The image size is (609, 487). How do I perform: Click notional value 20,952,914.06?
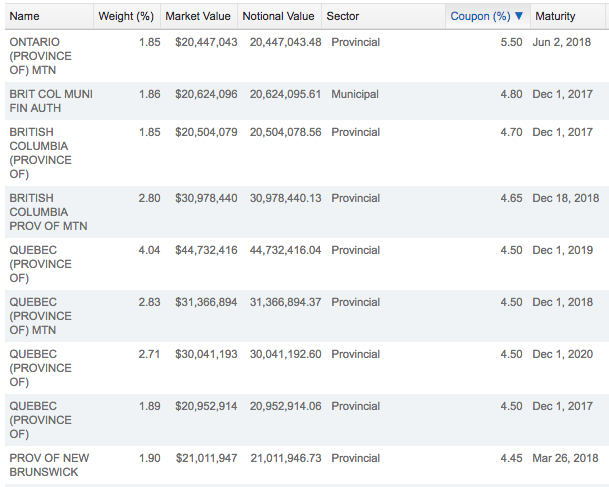pos(285,406)
